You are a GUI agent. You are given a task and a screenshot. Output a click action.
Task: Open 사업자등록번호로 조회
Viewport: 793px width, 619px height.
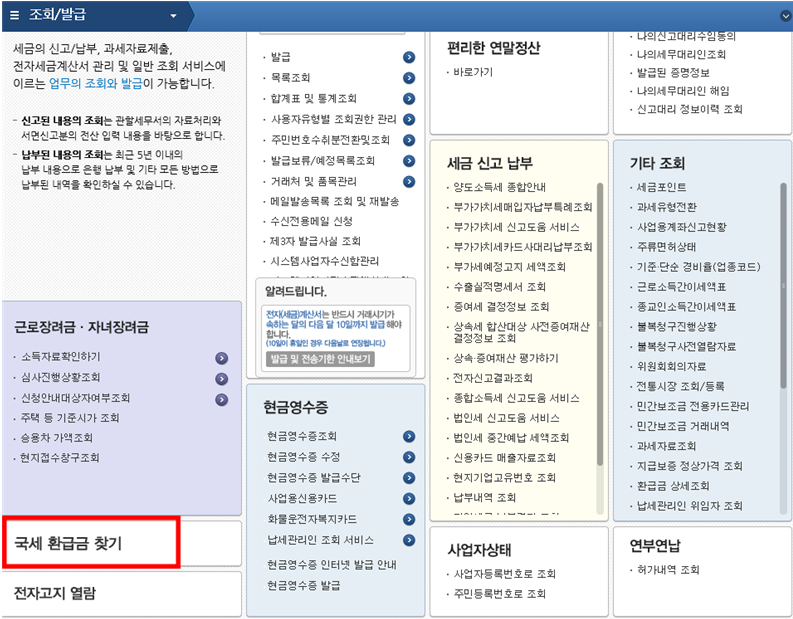point(504,574)
